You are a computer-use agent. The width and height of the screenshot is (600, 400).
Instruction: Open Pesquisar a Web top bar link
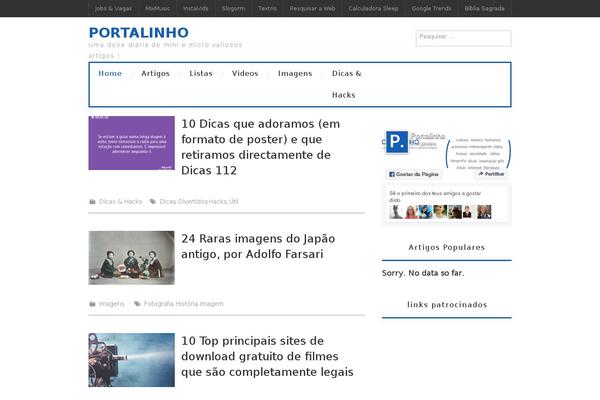coord(312,8)
